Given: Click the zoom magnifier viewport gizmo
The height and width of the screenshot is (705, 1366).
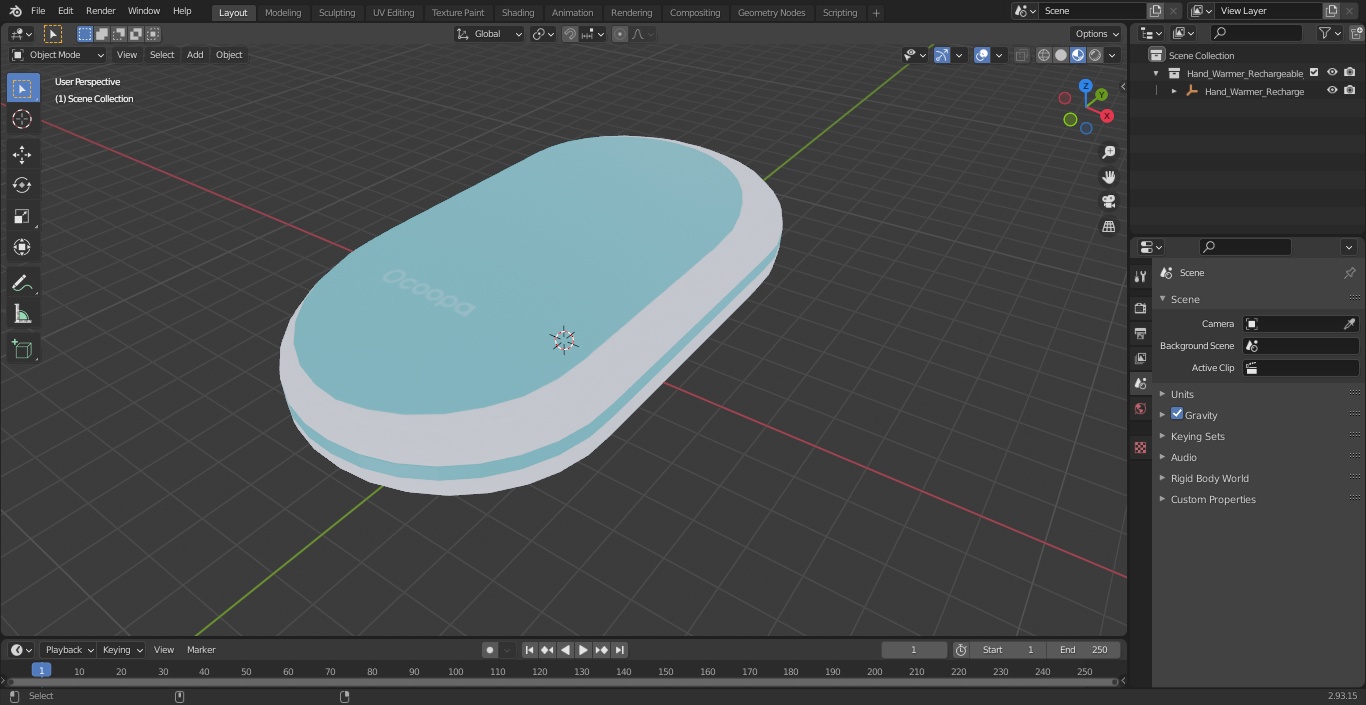Looking at the screenshot, I should (1108, 152).
